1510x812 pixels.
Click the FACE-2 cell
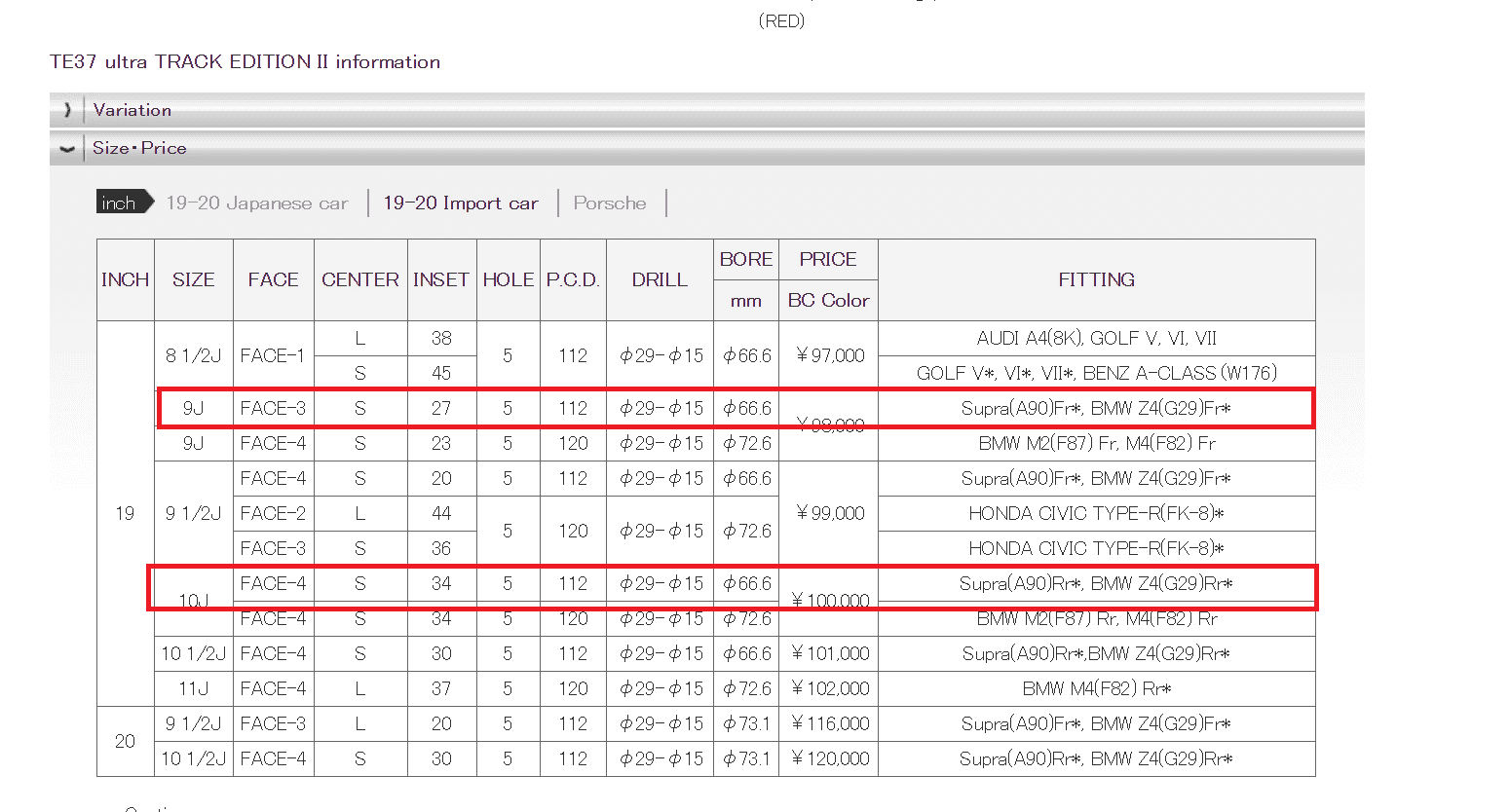coord(274,513)
